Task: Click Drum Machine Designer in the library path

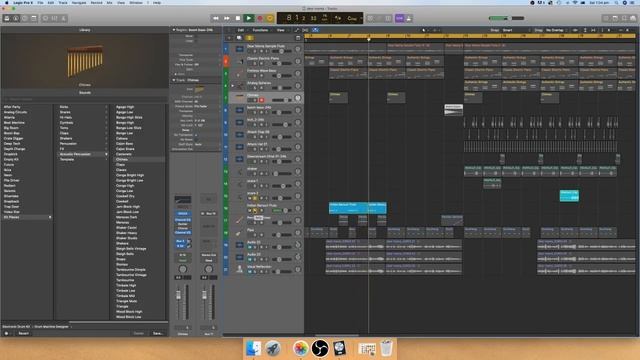Action: (x=52, y=327)
